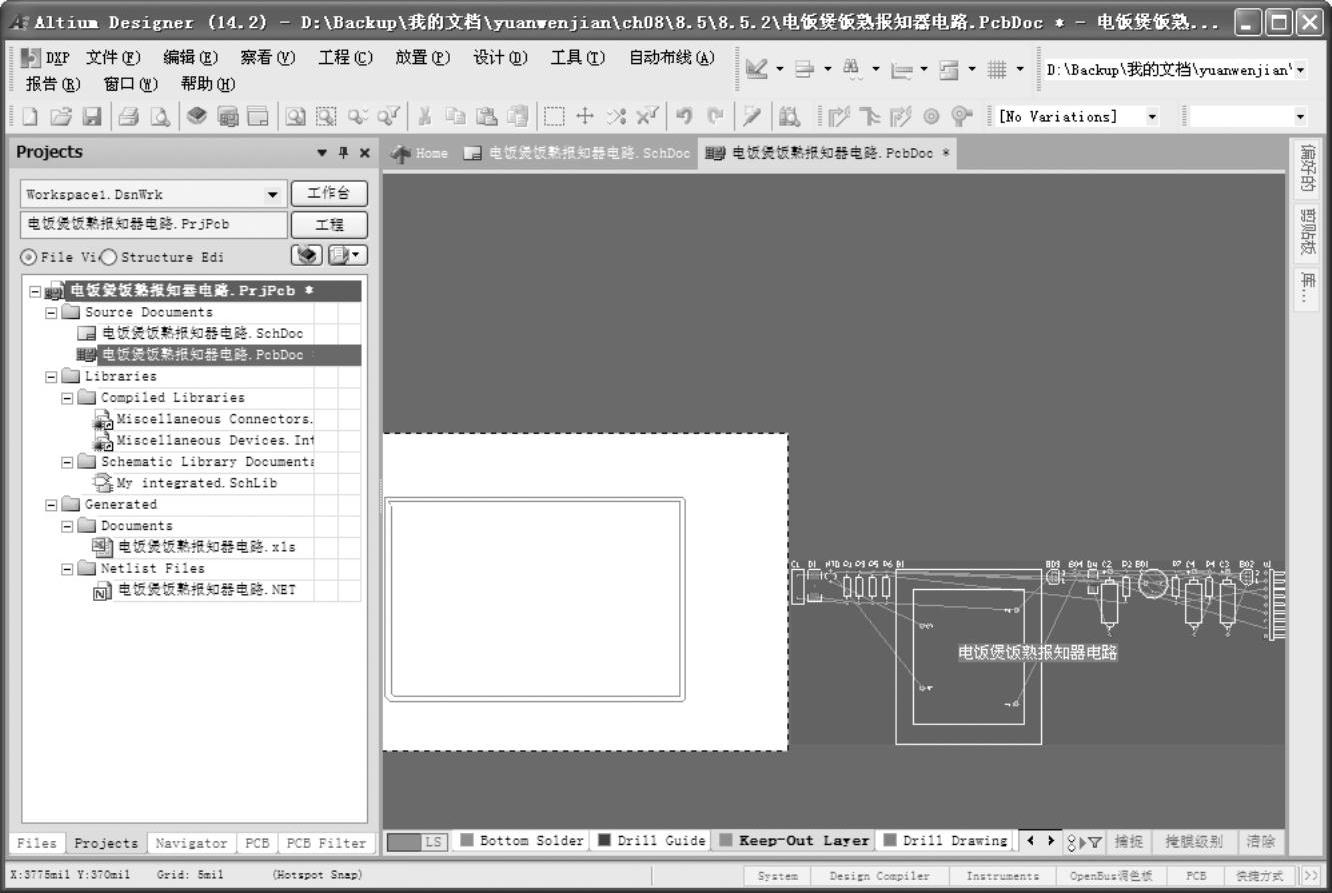Image resolution: width=1332 pixels, height=893 pixels.
Task: Click the 捕捉 button at bottom
Action: pos(1129,842)
